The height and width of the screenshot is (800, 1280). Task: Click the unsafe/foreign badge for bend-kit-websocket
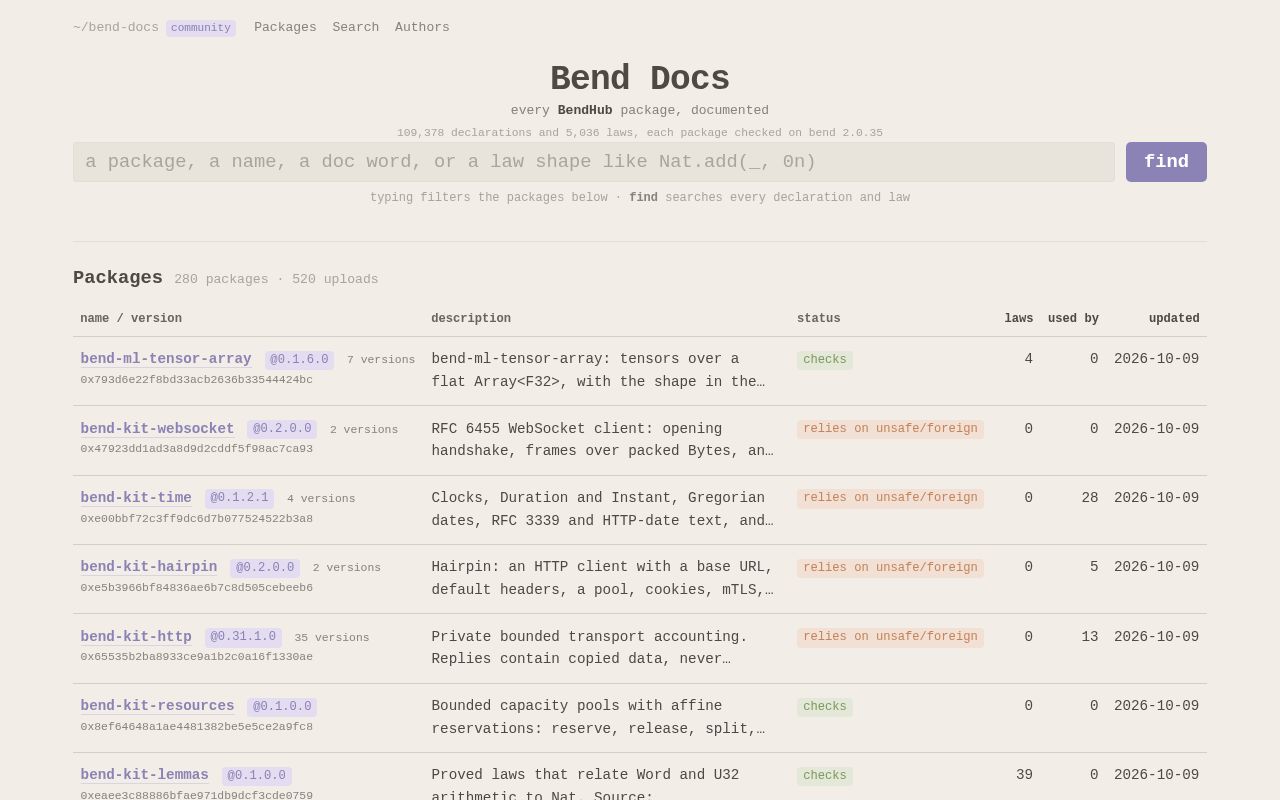[890, 429]
